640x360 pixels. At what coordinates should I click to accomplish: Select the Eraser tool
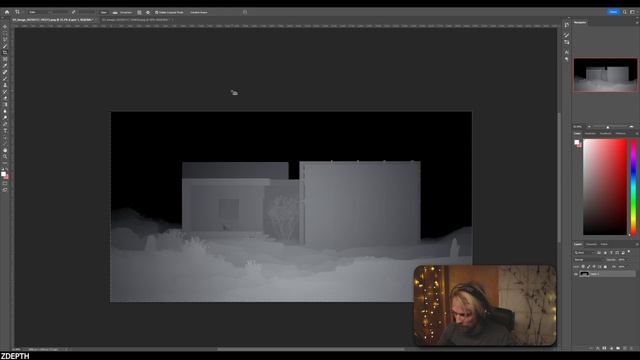click(x=5, y=98)
